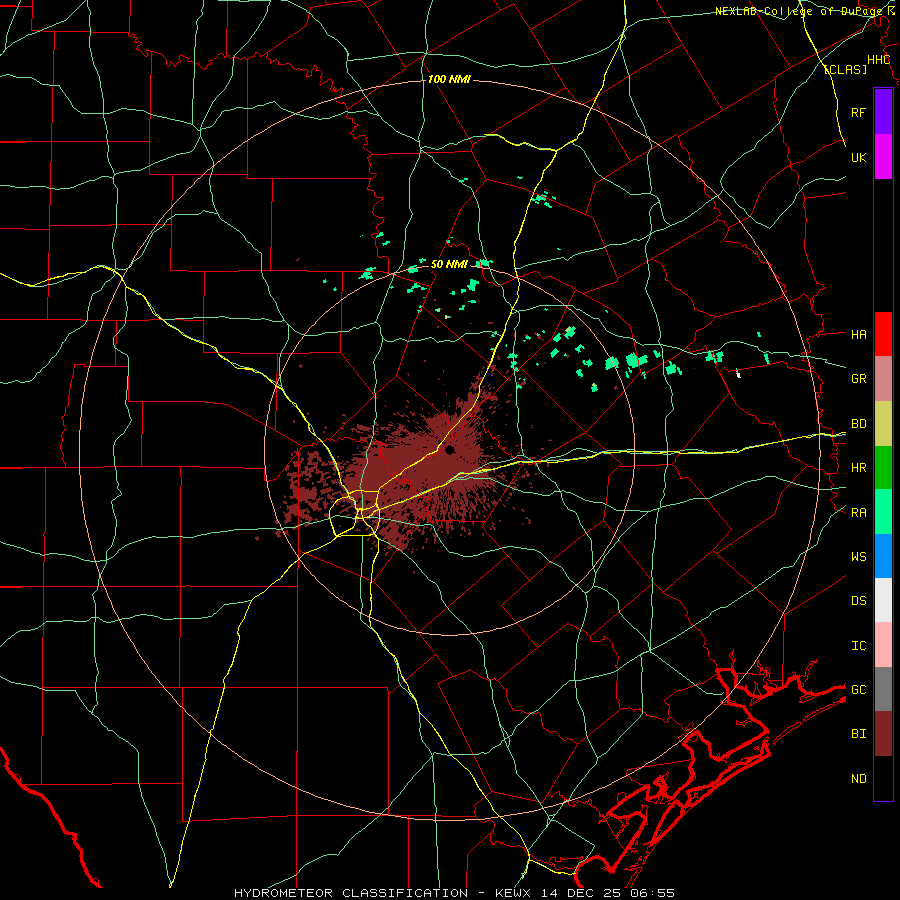
Task: Click the "HYDROMETEOR CLASSIFICATION" title text
Action: click(x=351, y=893)
